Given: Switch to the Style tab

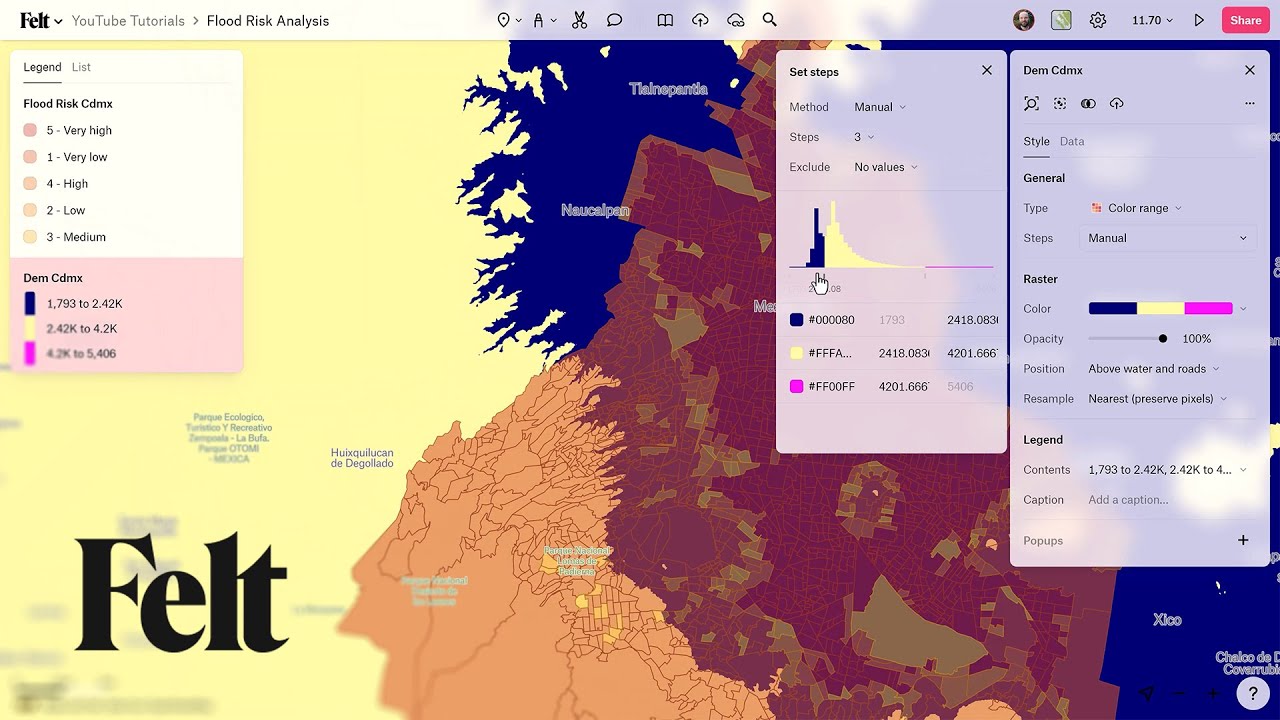Looking at the screenshot, I should (1036, 141).
